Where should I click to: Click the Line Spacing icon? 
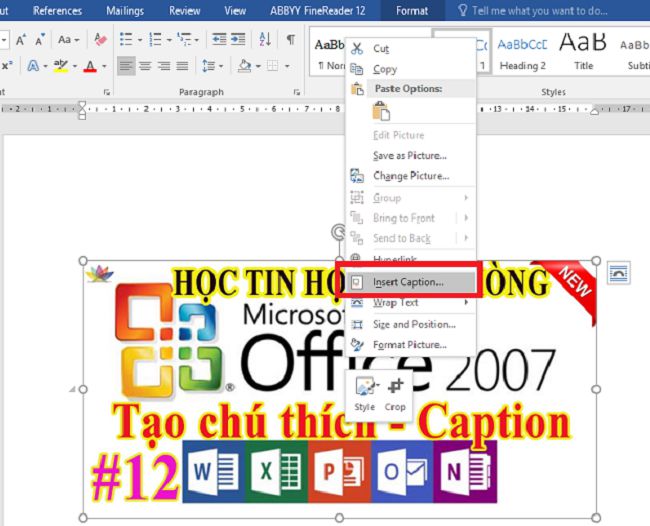[x=208, y=66]
